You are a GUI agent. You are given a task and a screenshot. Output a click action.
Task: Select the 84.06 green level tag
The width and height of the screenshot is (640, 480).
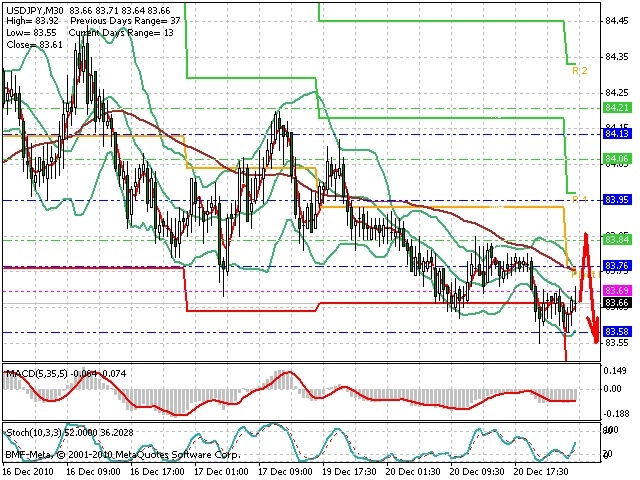tap(617, 158)
